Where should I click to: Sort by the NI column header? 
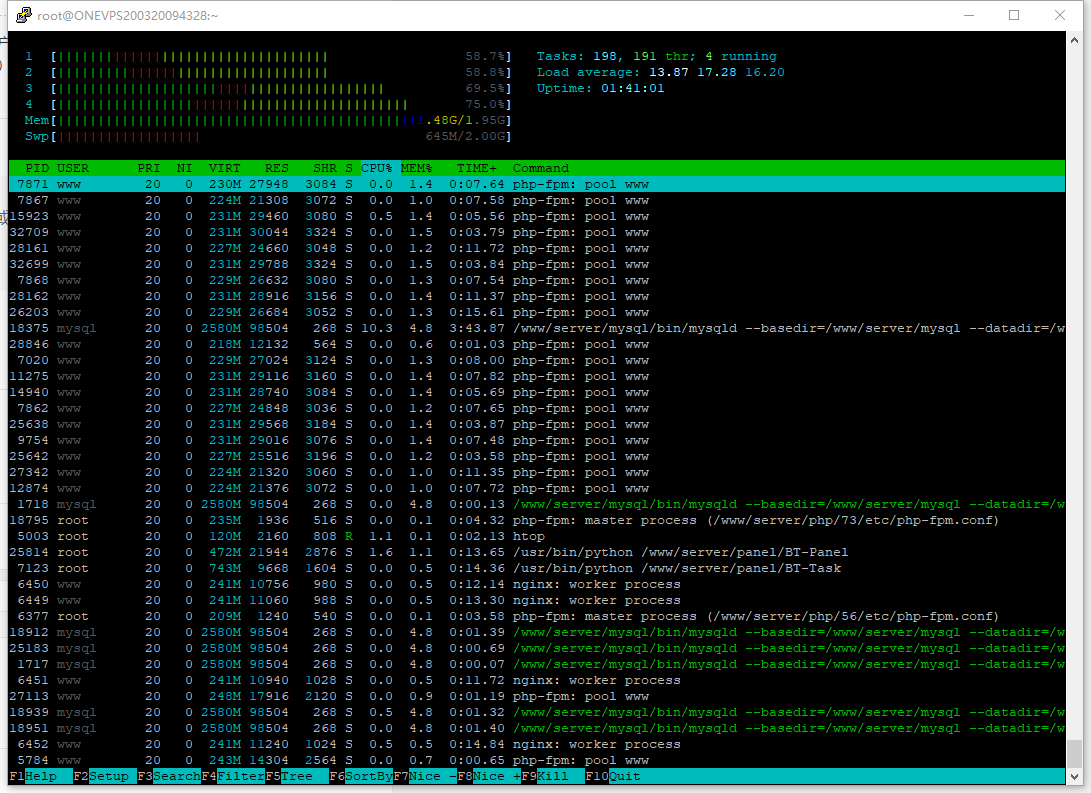(184, 168)
